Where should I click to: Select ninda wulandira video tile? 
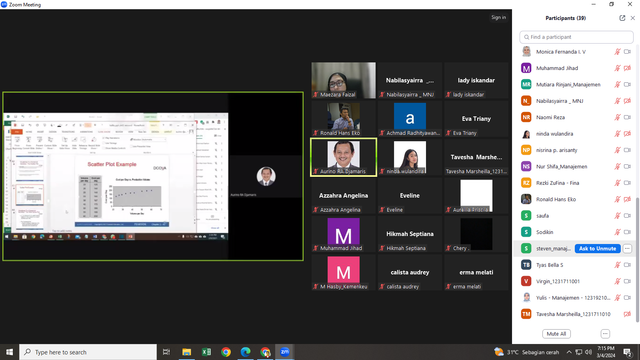[410, 157]
